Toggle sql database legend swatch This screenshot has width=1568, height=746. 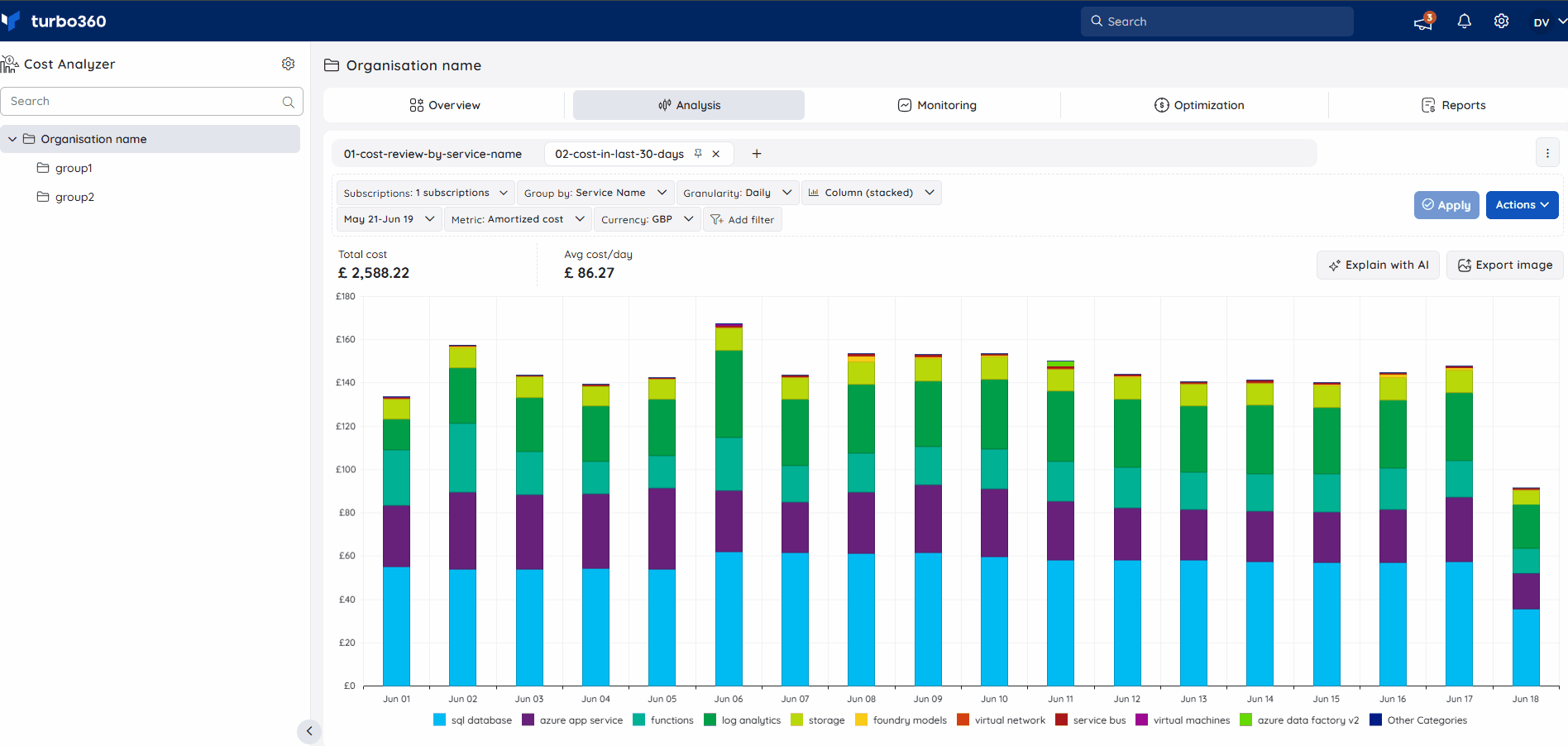tap(439, 720)
